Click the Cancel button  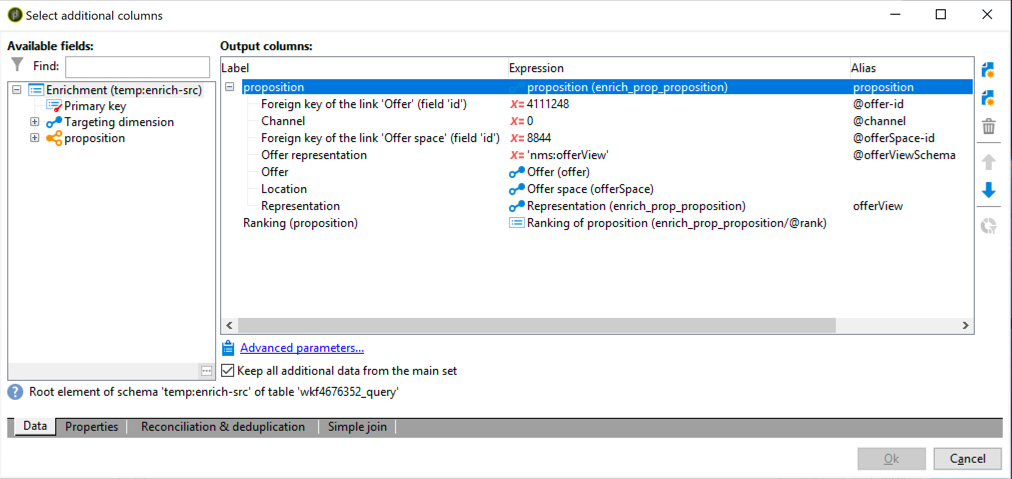967,459
